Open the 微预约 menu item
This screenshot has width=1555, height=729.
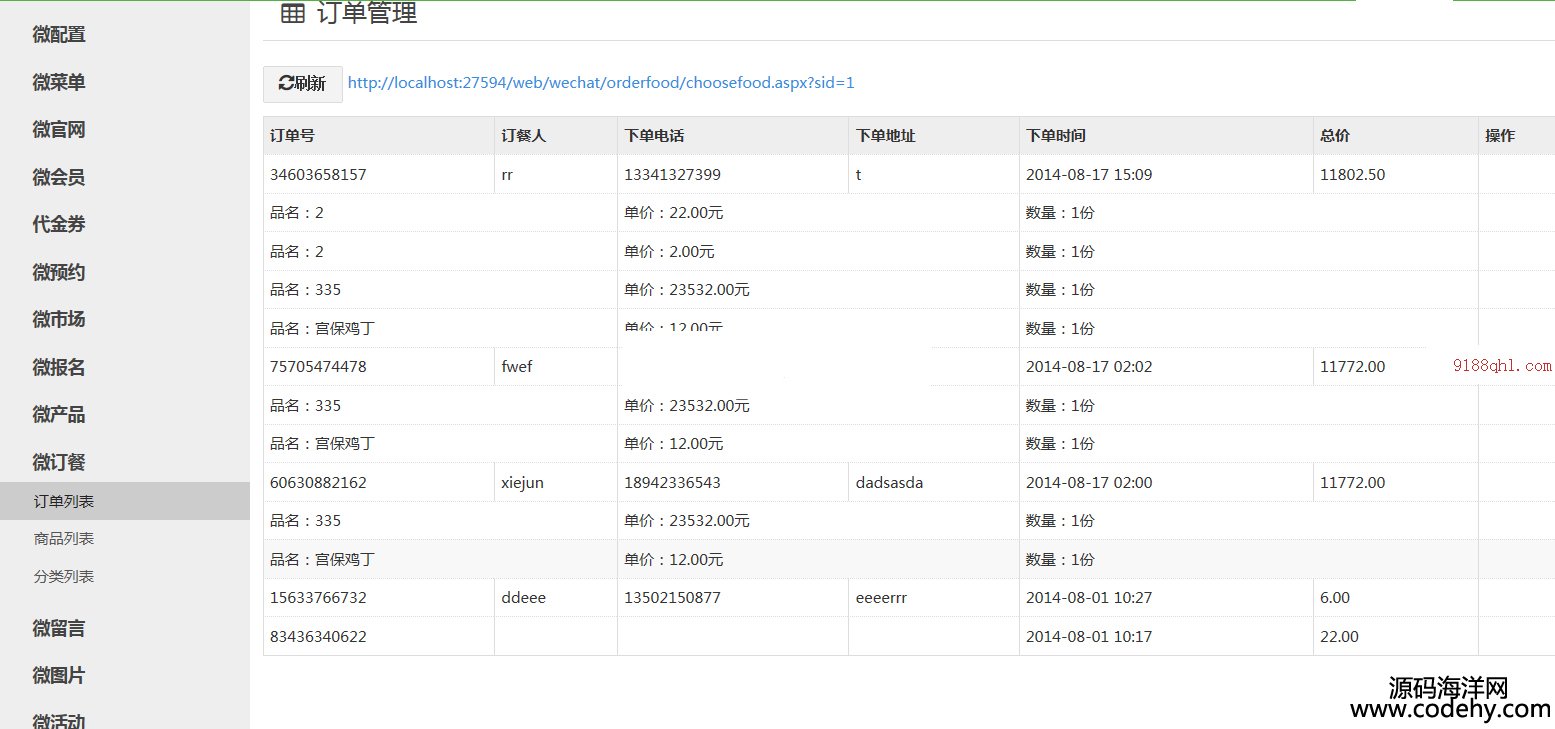[x=59, y=273]
